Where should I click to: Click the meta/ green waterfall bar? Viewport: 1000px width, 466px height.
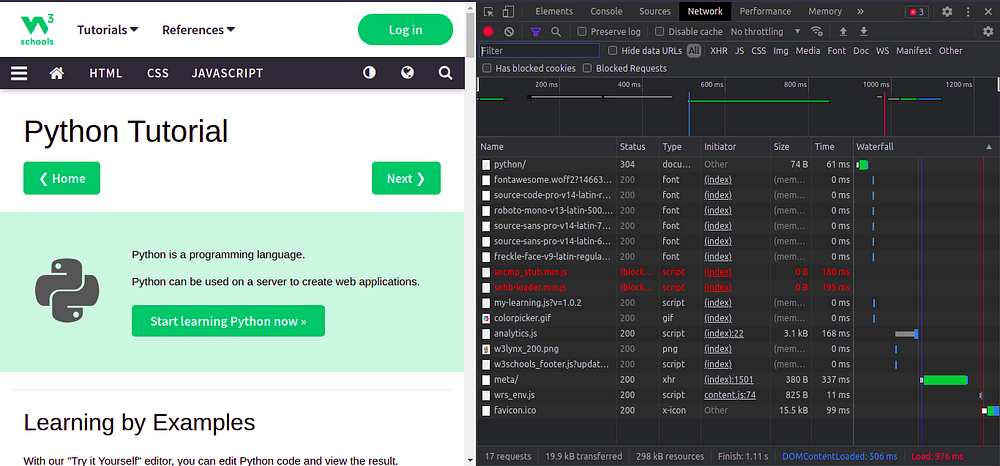pyautogui.click(x=945, y=380)
